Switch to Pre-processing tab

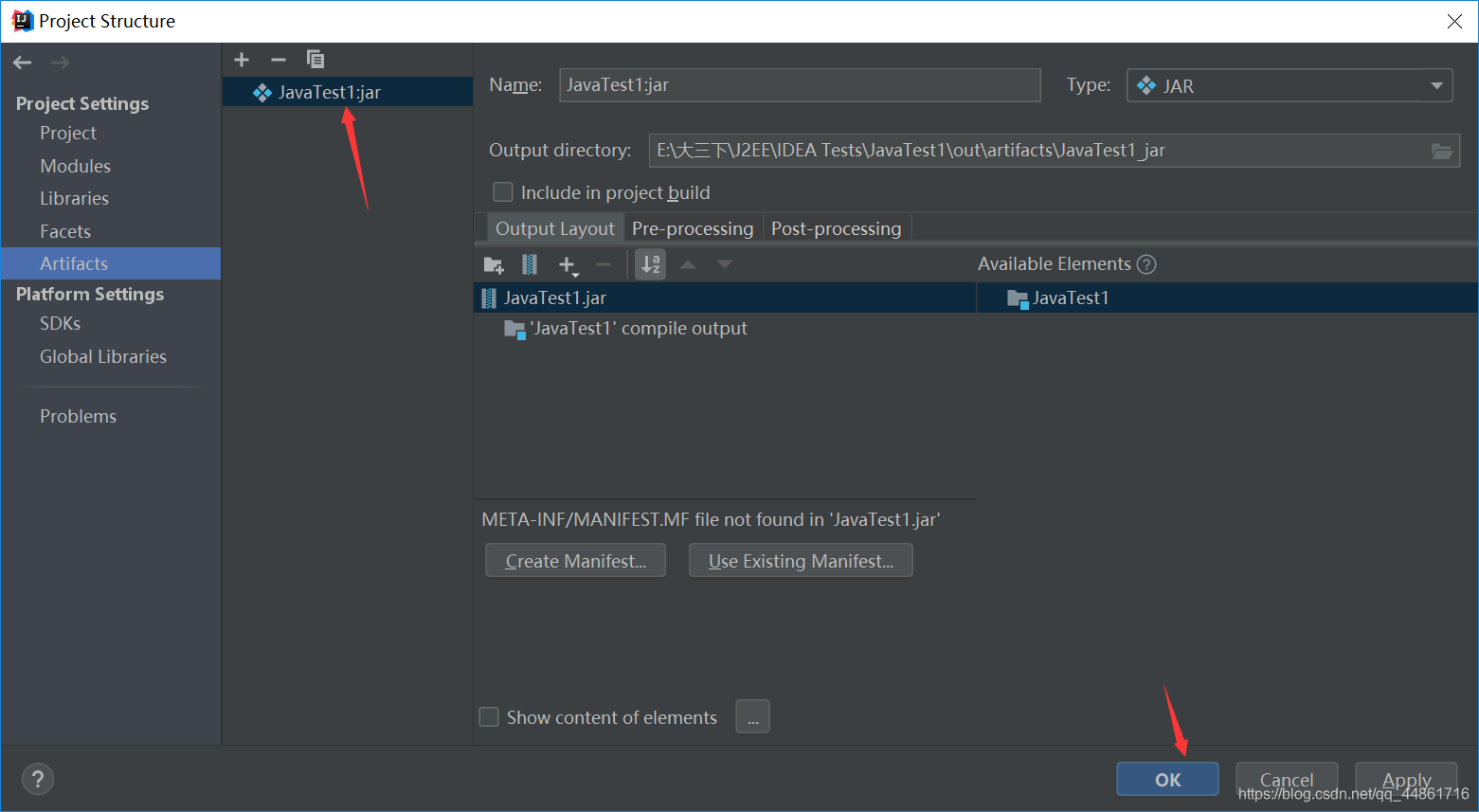[693, 228]
